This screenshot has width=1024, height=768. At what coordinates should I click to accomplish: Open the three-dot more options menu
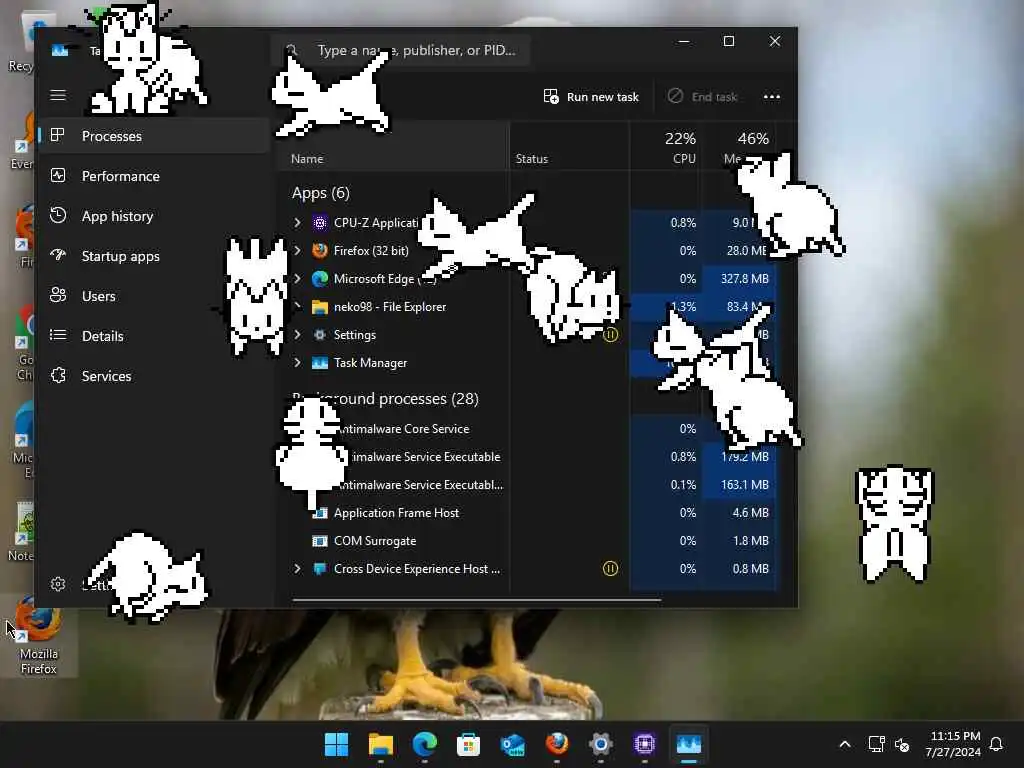pos(772,97)
